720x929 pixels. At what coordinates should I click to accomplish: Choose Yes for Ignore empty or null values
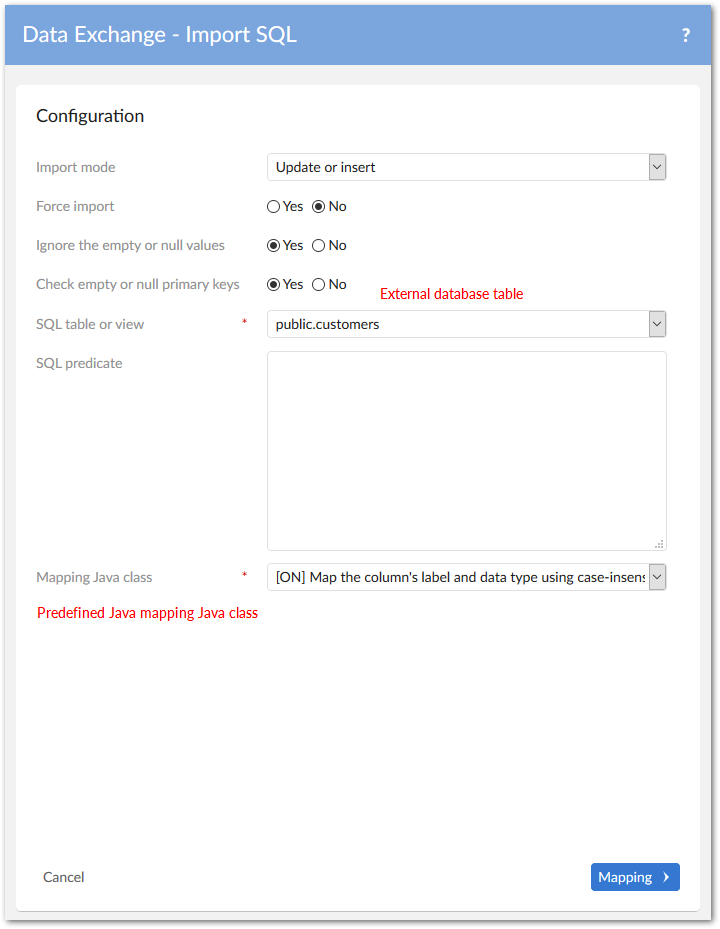tap(274, 246)
